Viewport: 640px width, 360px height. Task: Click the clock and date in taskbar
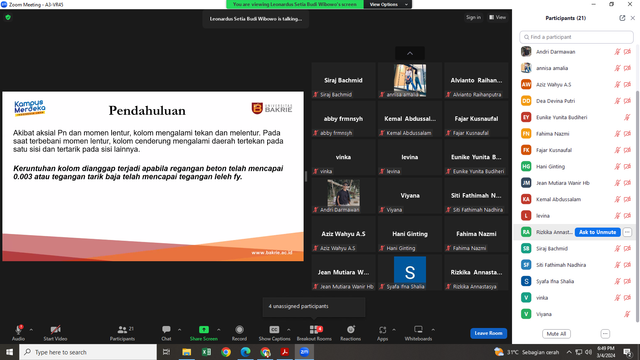[x=606, y=352]
